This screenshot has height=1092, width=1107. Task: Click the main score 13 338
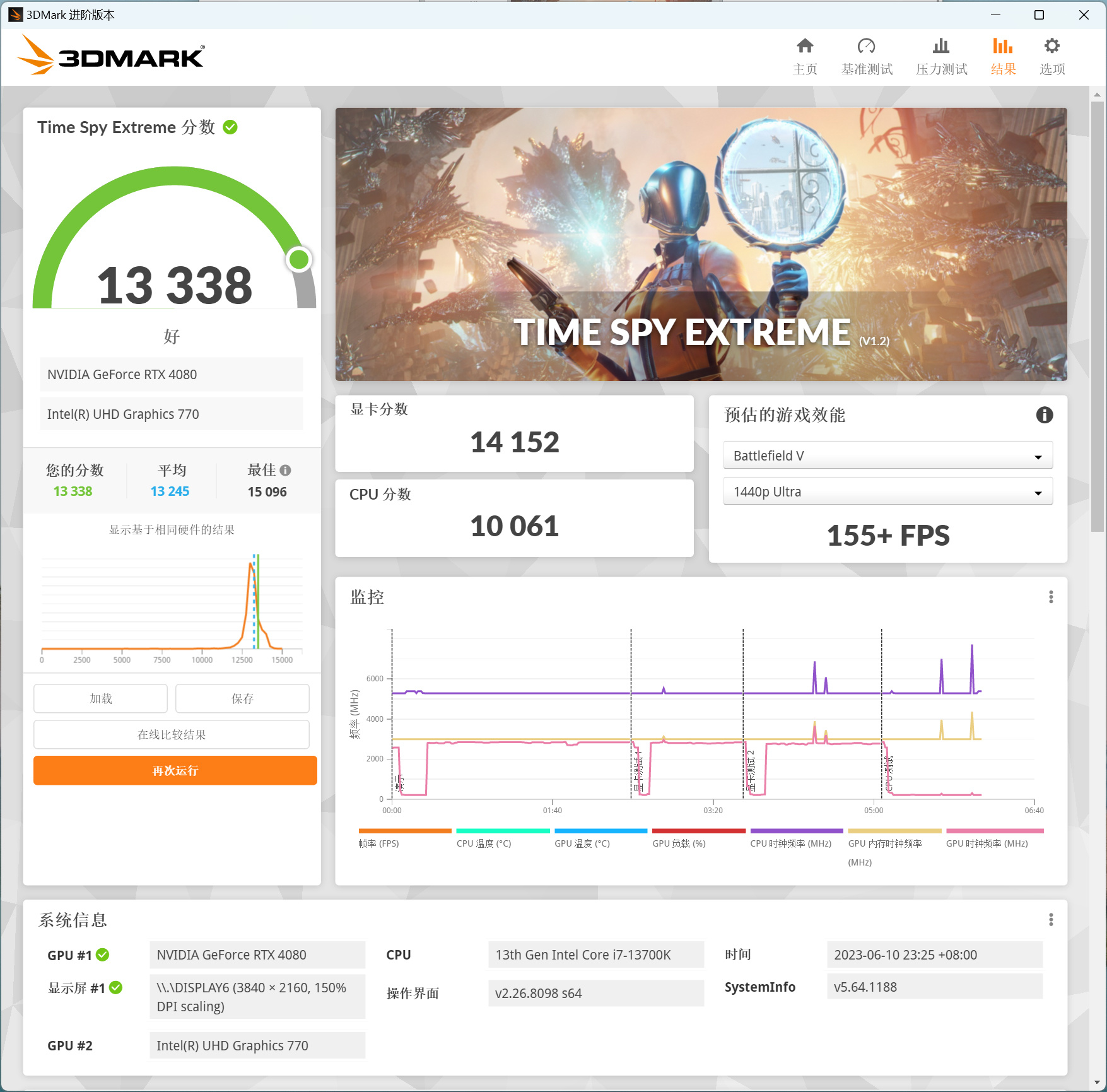pyautogui.click(x=175, y=285)
